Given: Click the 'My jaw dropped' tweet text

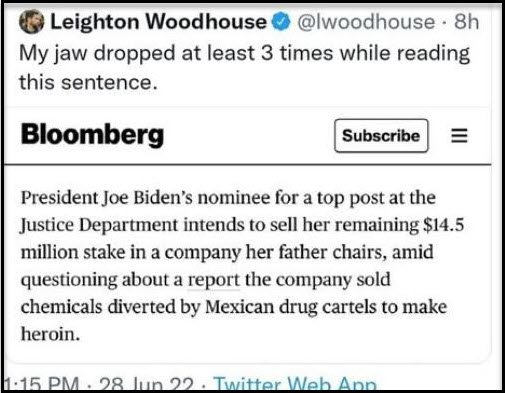Looking at the screenshot, I should pyautogui.click(x=244, y=68).
